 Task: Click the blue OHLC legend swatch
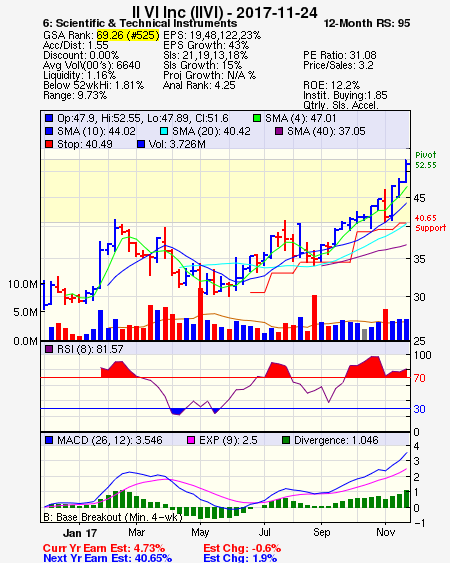[49, 118]
